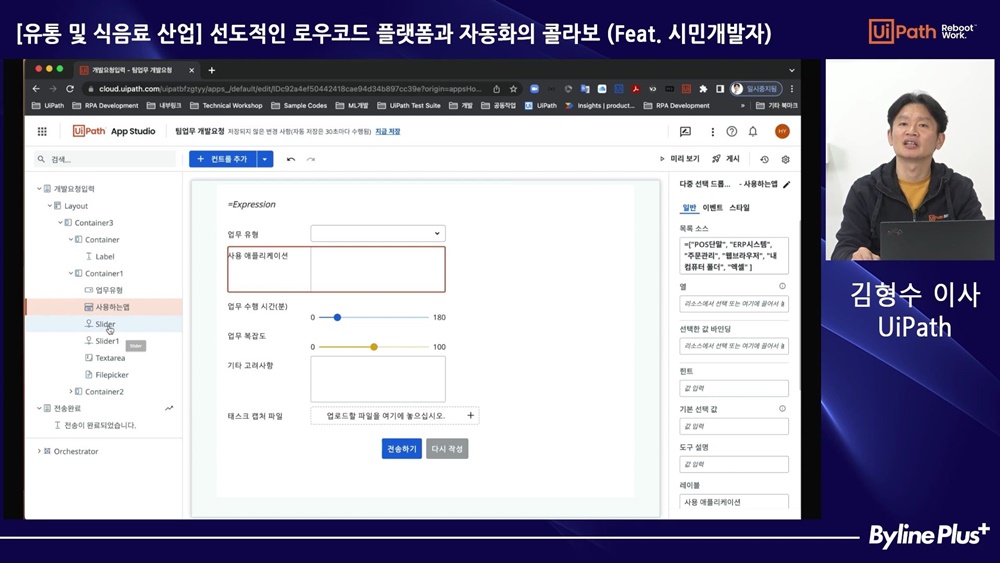Edit the control name with pencil icon
Image resolution: width=1000 pixels, height=563 pixels.
[786, 184]
